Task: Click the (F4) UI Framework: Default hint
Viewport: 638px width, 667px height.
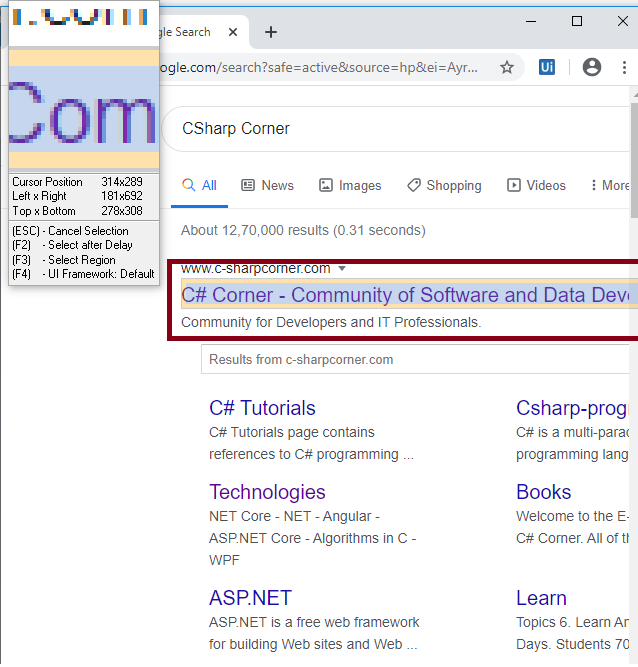Action: click(x=83, y=274)
